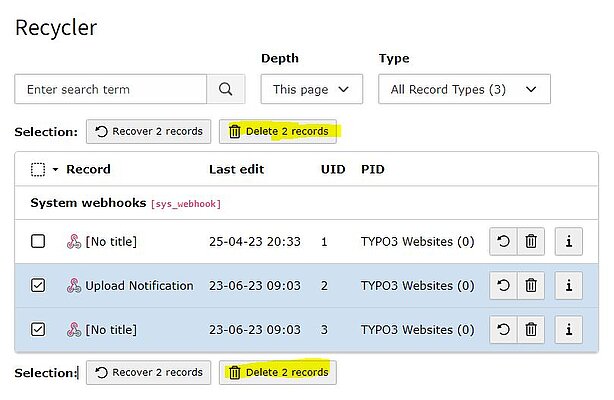Click bottom Delete 2 records button
This screenshot has height=400, width=614.
coord(278,372)
